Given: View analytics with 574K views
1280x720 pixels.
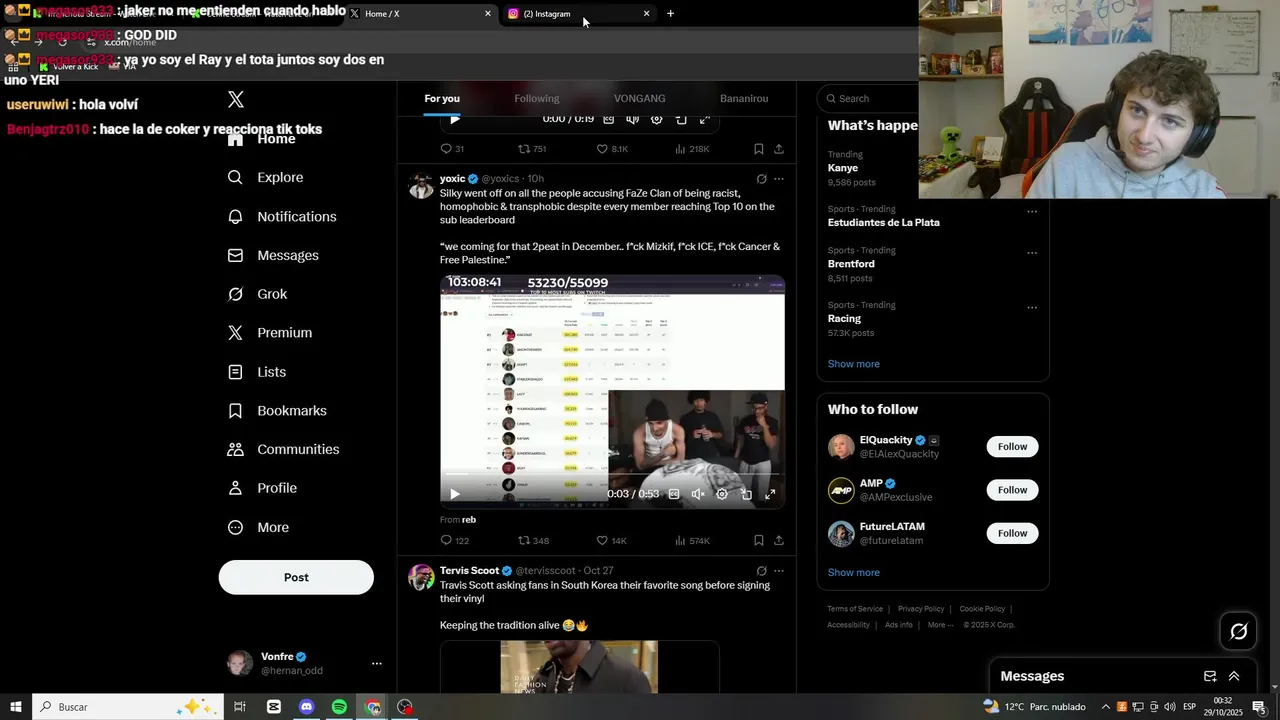Looking at the screenshot, I should click(x=692, y=541).
